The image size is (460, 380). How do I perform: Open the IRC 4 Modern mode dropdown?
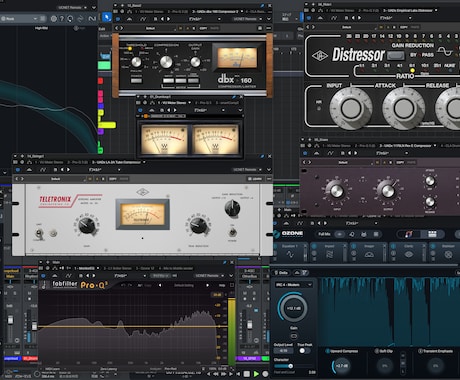[294, 285]
